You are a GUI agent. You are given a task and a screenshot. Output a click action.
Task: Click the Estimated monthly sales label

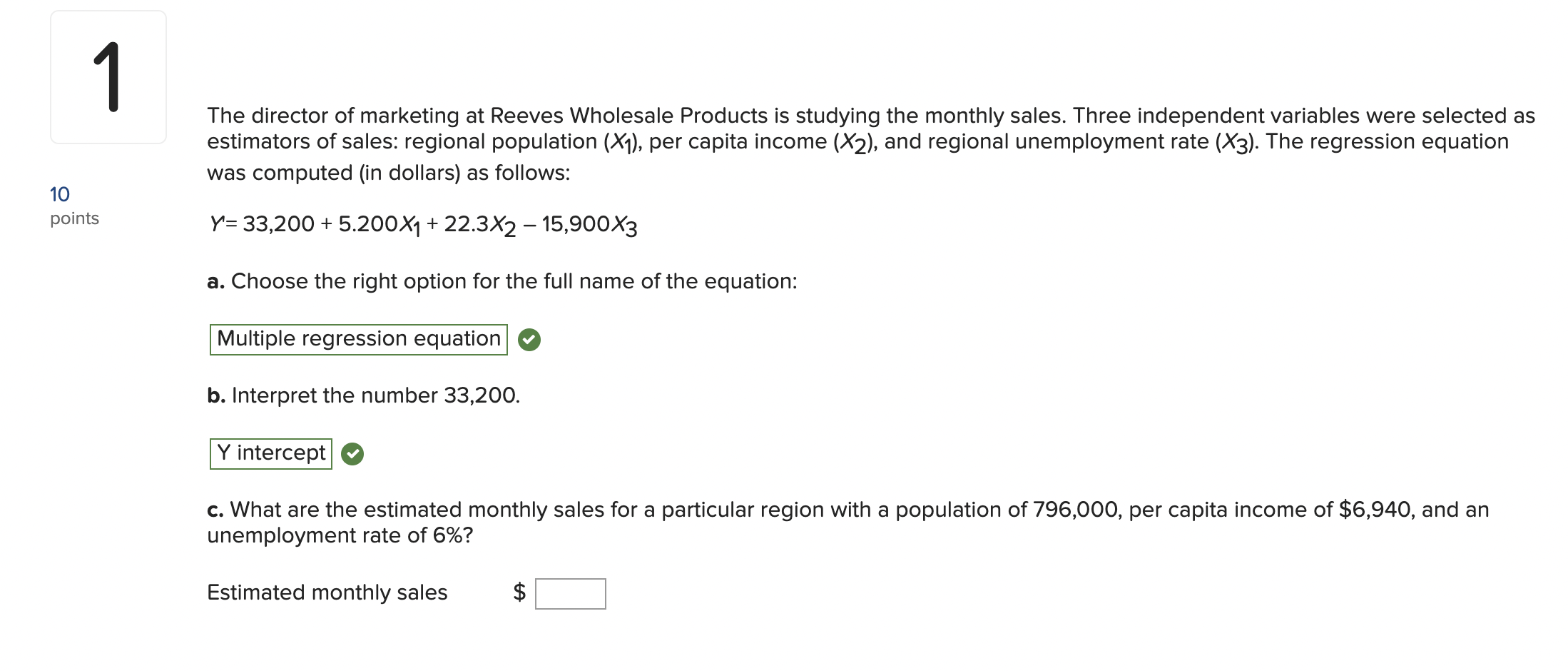click(327, 592)
